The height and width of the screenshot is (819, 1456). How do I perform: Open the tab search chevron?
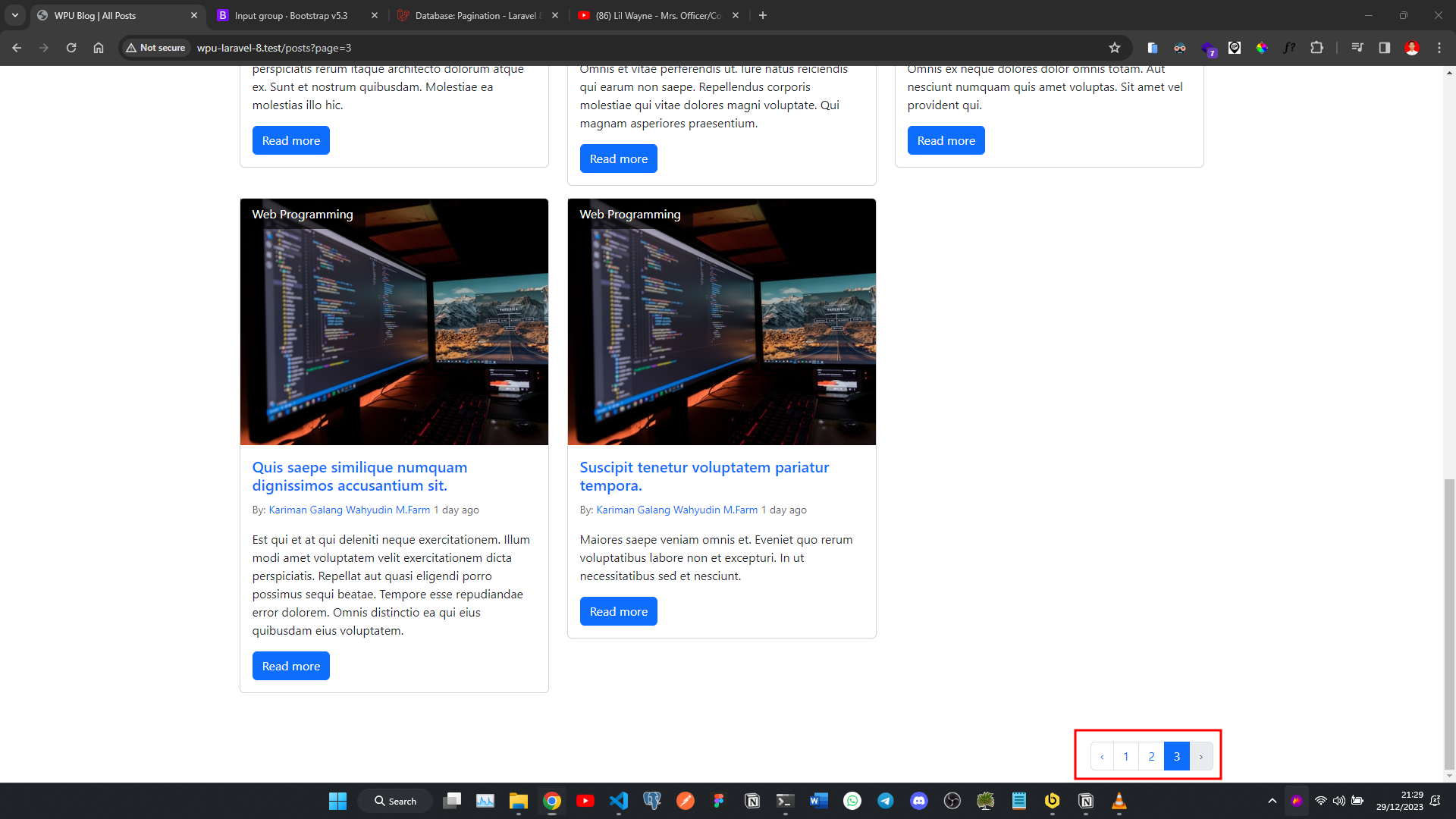pos(15,15)
